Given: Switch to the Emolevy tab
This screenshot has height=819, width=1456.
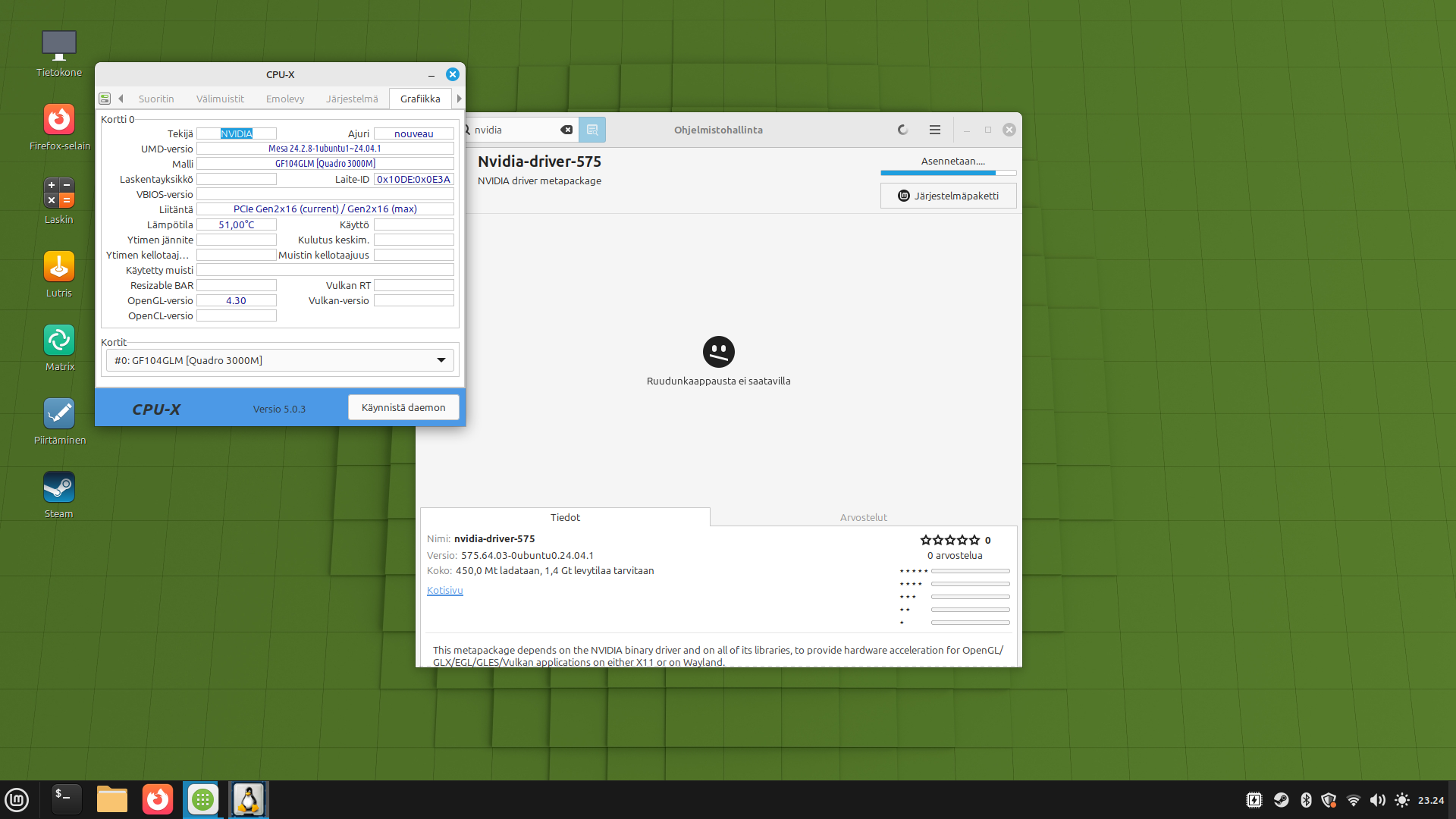Looking at the screenshot, I should point(285,99).
